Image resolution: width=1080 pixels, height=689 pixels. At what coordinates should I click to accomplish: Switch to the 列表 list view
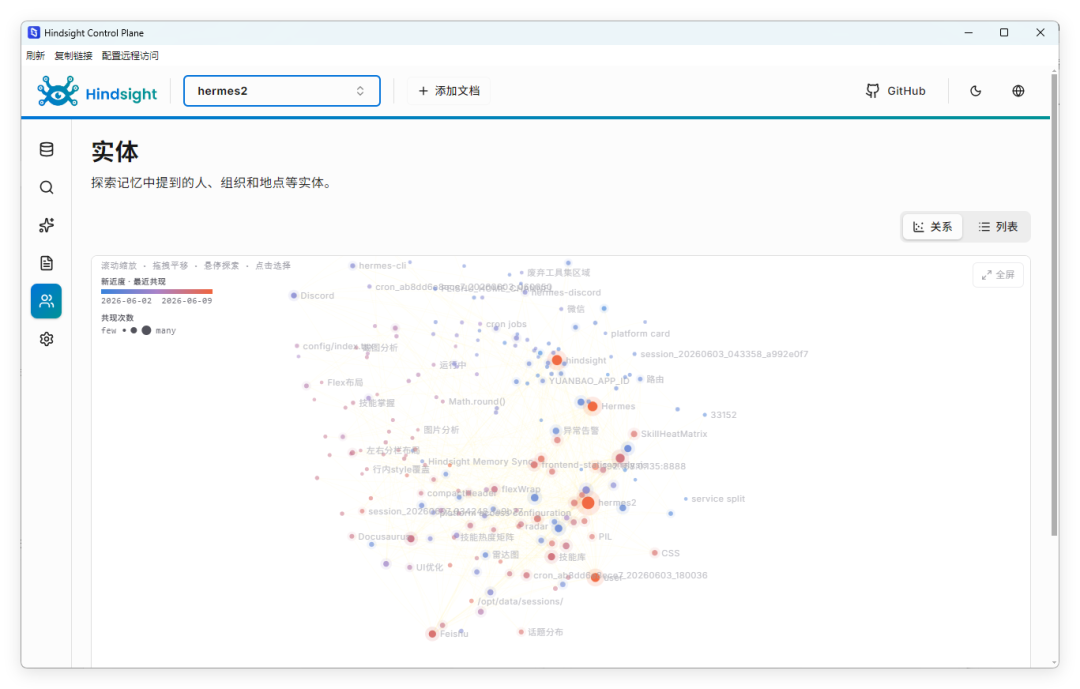point(998,227)
